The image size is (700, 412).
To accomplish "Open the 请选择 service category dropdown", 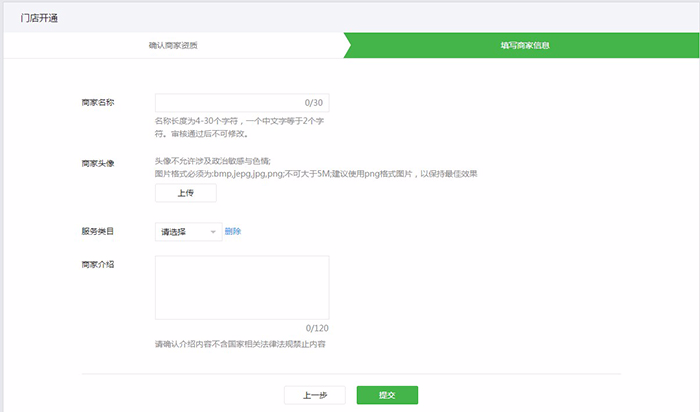I will point(187,232).
